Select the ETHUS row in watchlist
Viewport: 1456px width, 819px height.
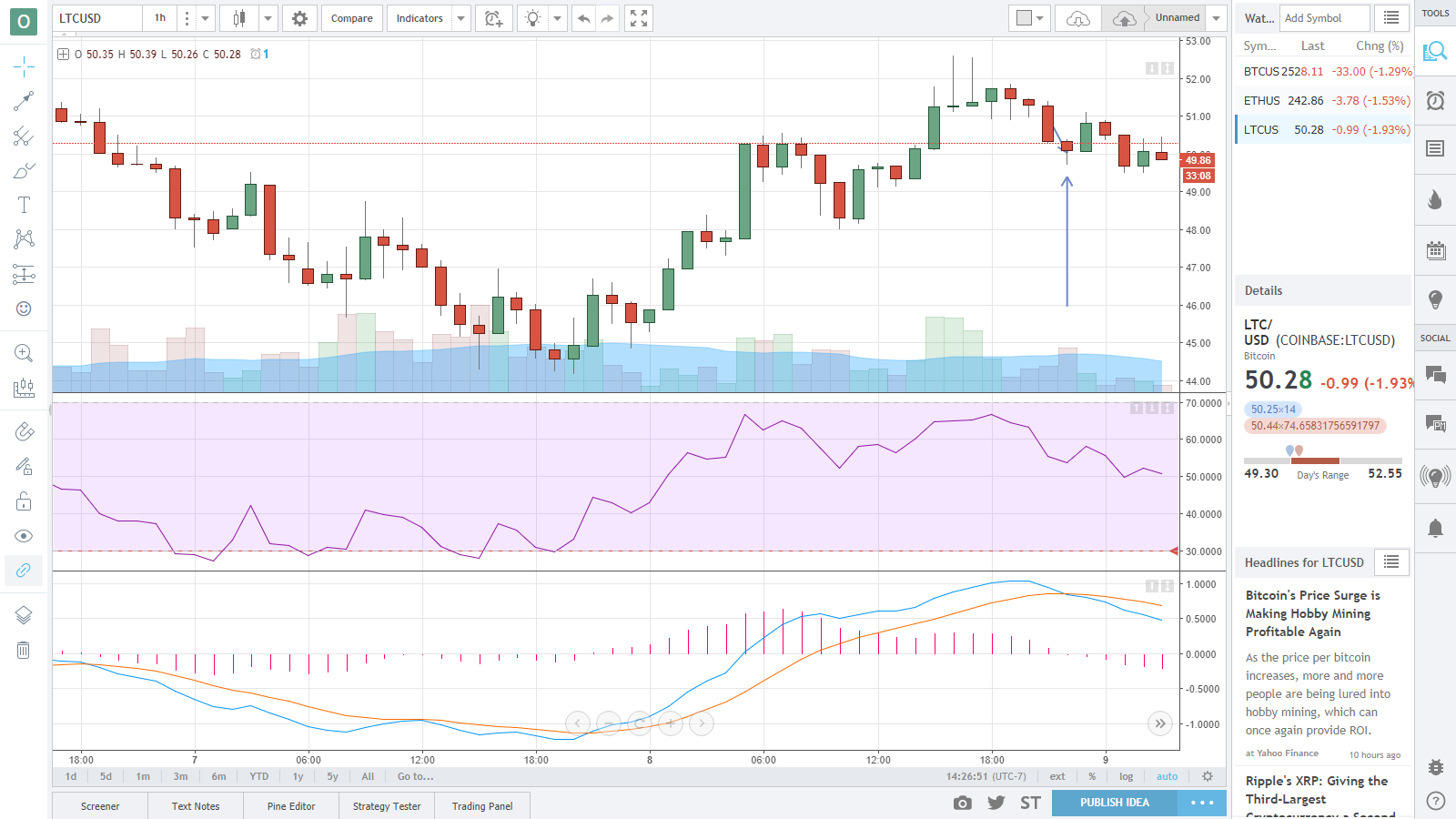point(1324,100)
